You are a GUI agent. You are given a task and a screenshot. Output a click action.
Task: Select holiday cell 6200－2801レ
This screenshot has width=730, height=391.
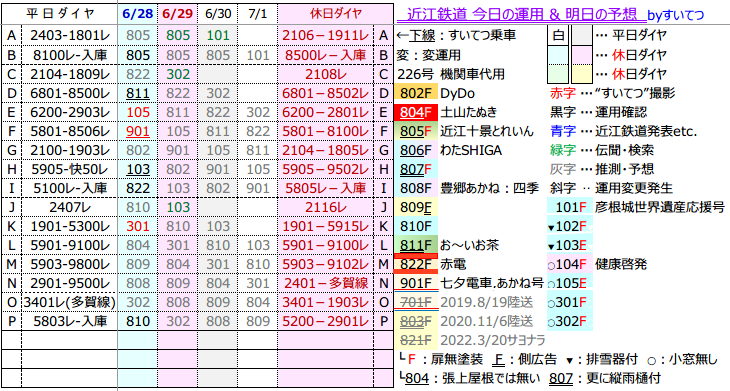pos(325,112)
